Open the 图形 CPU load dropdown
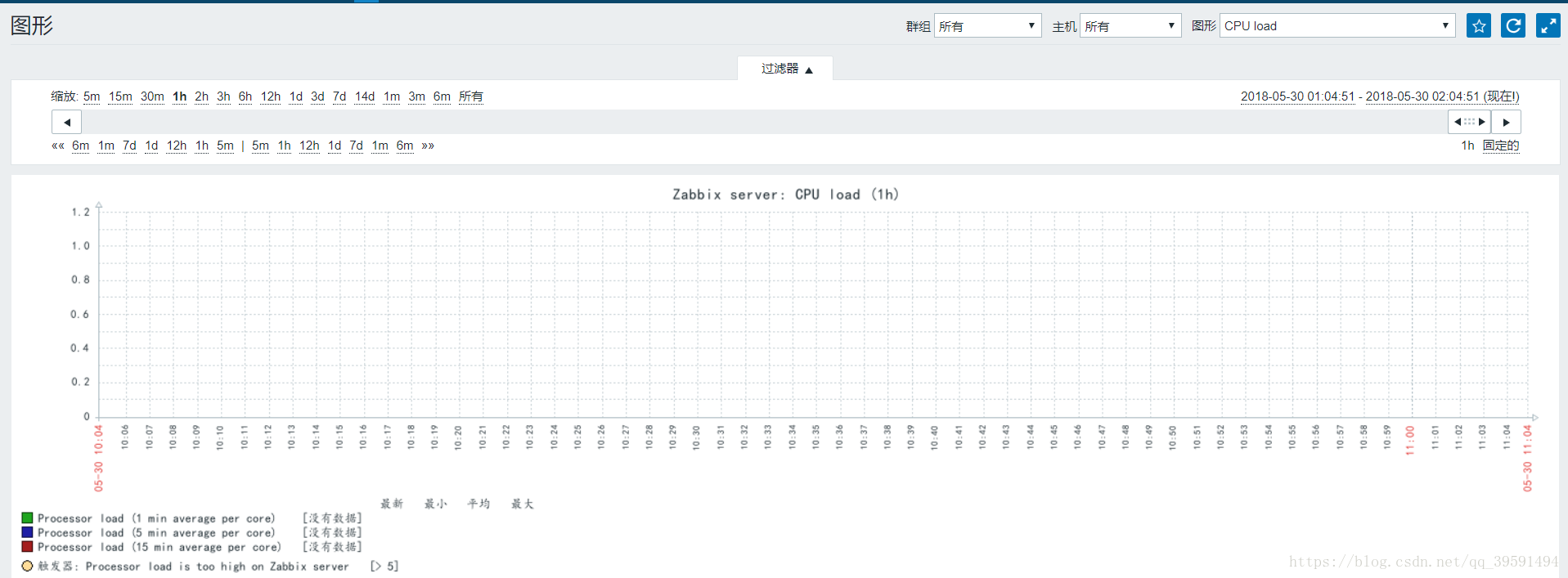The image size is (1568, 578). 1337,26
